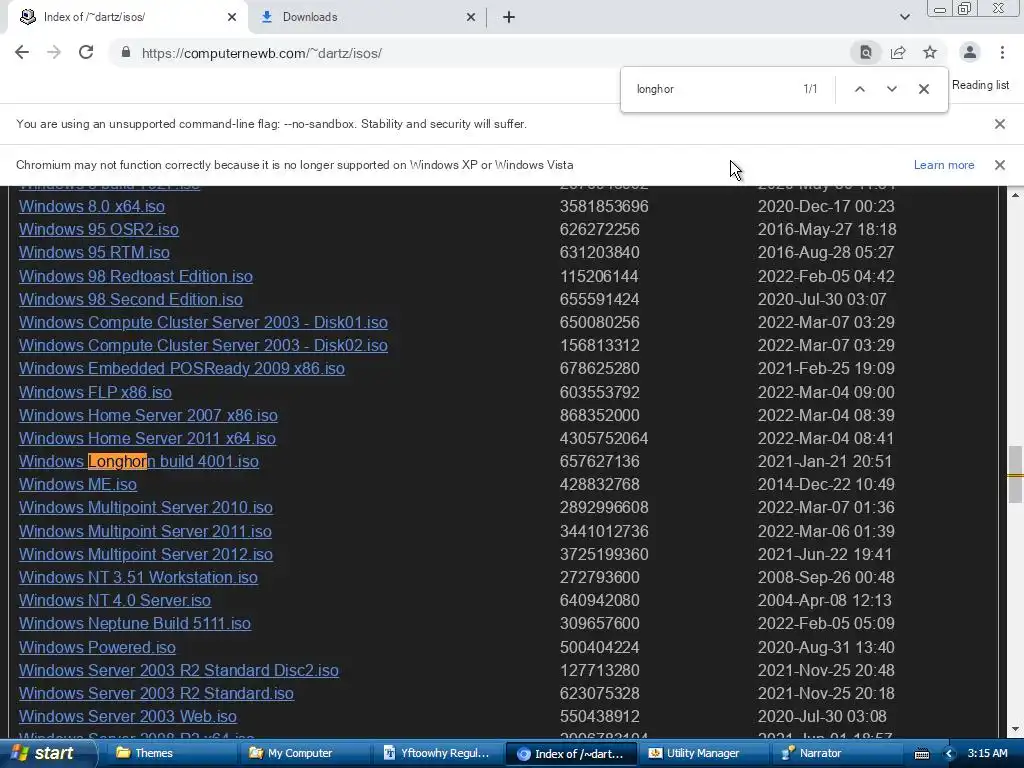Screen dimensions: 1024x768
Task: Download Windows ME.iso
Action: [x=78, y=484]
